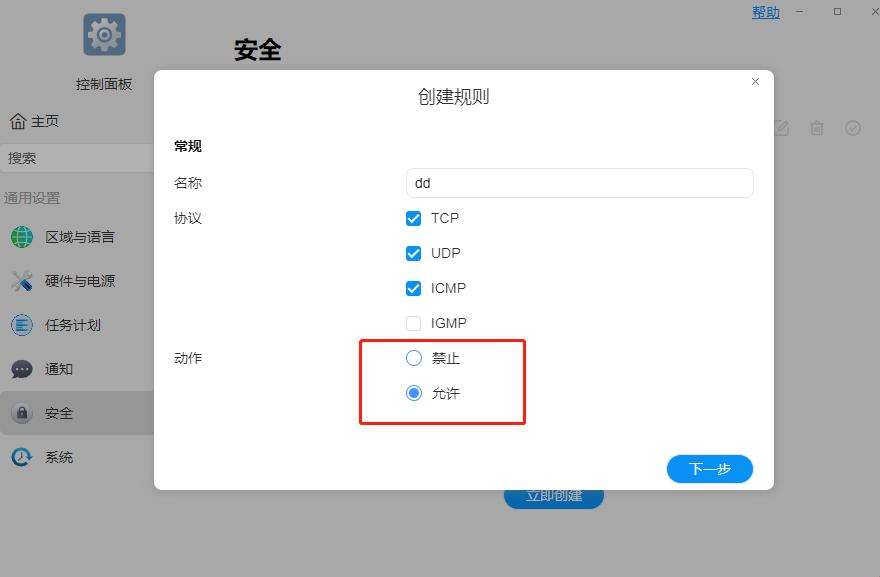Viewport: 880px width, 577px height.
Task: Open 硬件与电源 settings via wrench icon
Action: click(x=21, y=281)
